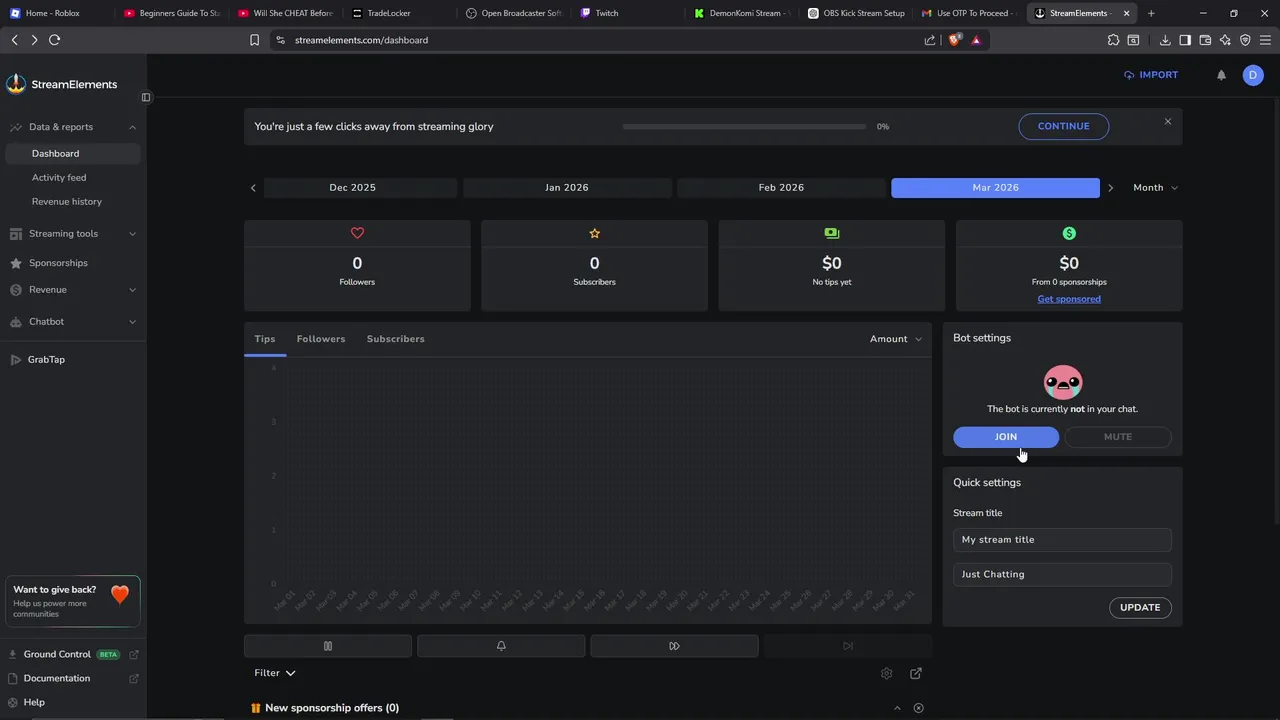Click the Subscribers star icon
The height and width of the screenshot is (720, 1280).
pos(594,233)
